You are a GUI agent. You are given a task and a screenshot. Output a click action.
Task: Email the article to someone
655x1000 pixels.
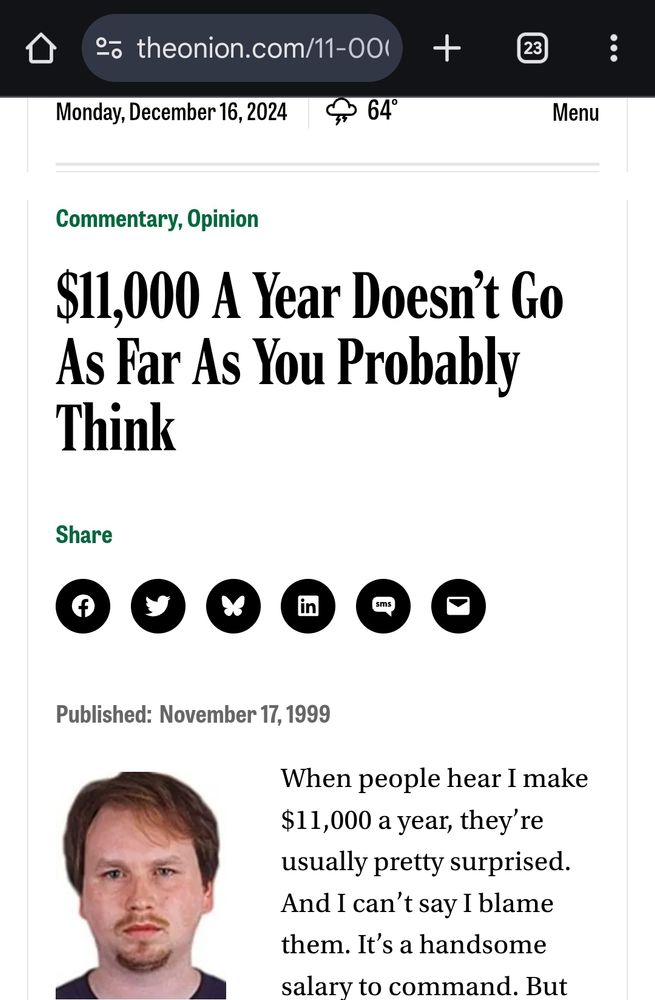click(x=458, y=606)
